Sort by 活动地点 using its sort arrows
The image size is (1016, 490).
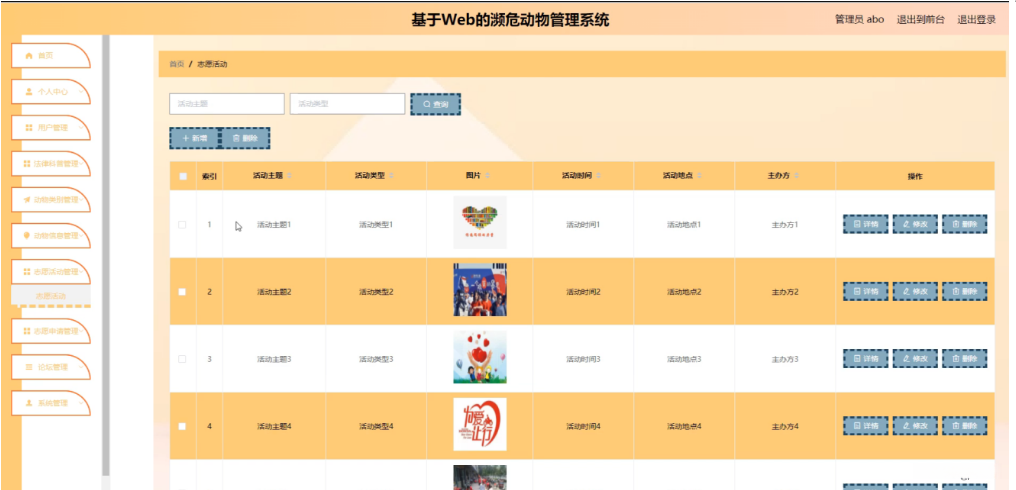pyautogui.click(x=700, y=176)
